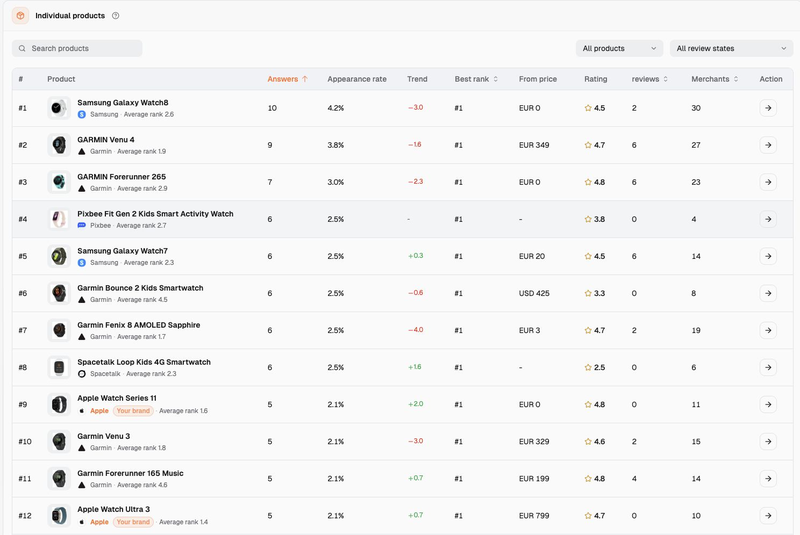Click USD 425 price cell
Viewport: 800px width, 535px height.
(x=534, y=293)
